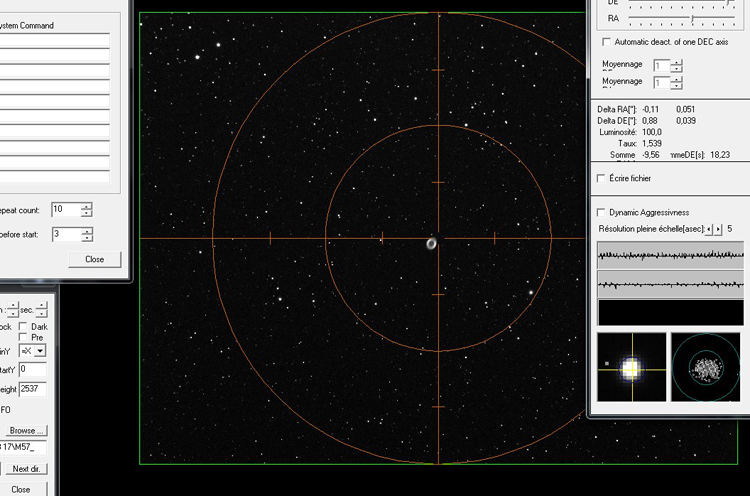The width and height of the screenshot is (750, 496).
Task: Increase the 'before start' value
Action: point(87,231)
